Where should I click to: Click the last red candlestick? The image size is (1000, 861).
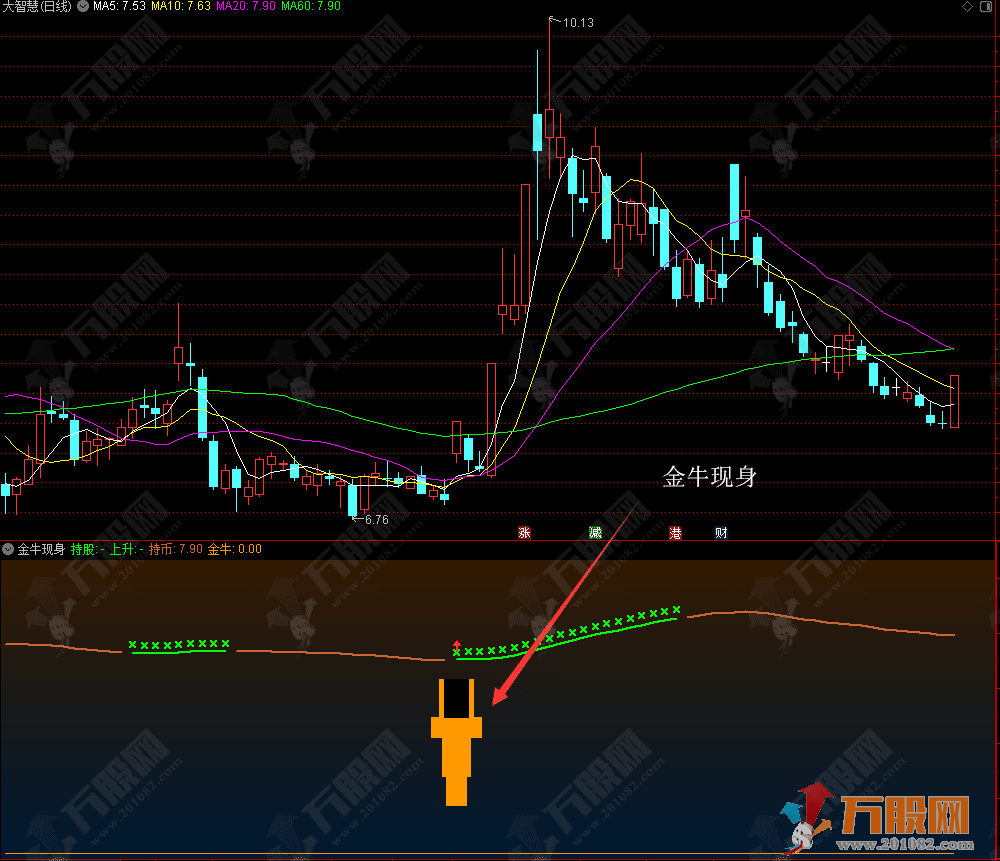point(954,401)
